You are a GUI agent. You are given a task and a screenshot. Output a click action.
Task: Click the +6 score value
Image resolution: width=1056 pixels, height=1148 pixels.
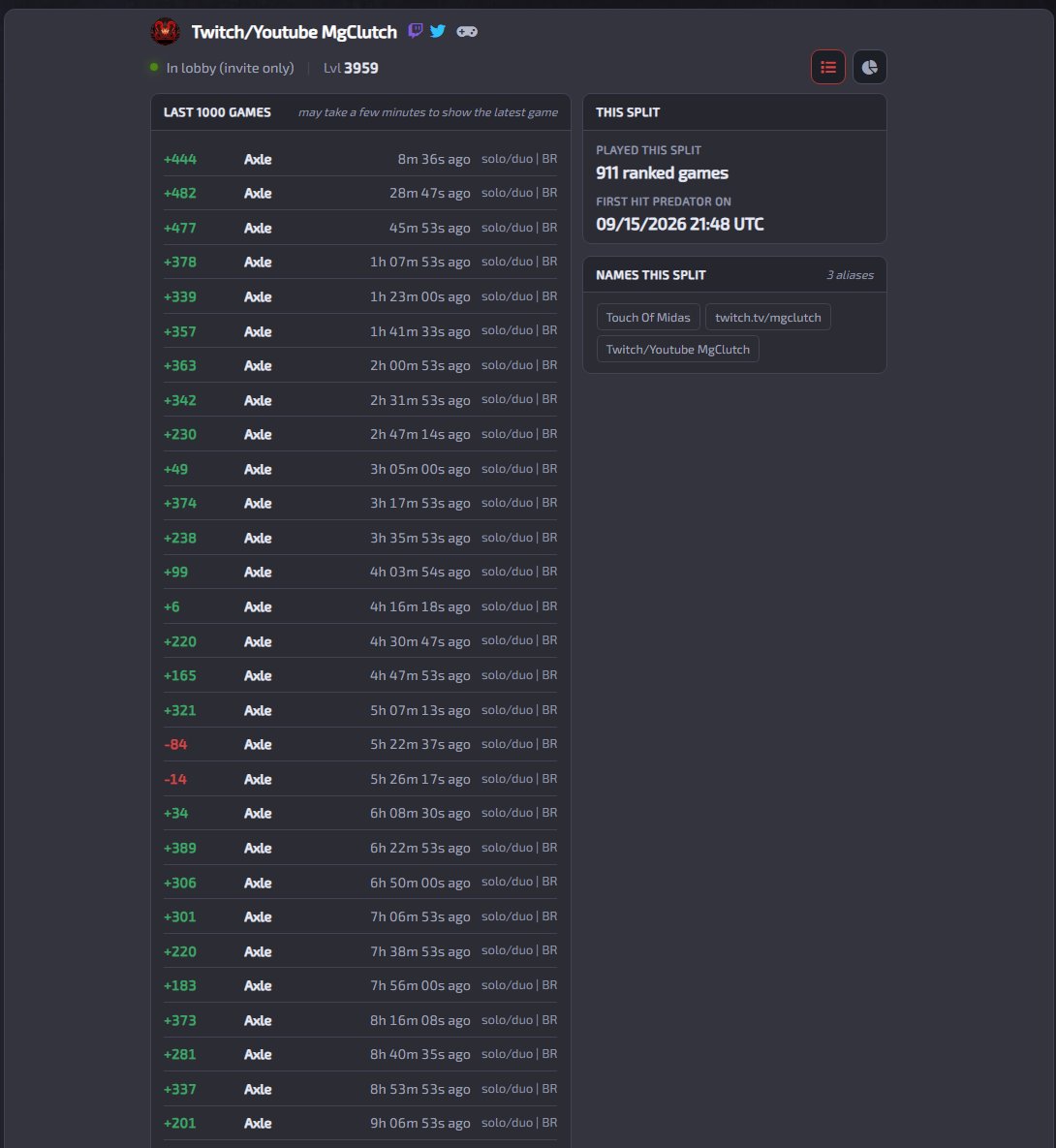[171, 607]
